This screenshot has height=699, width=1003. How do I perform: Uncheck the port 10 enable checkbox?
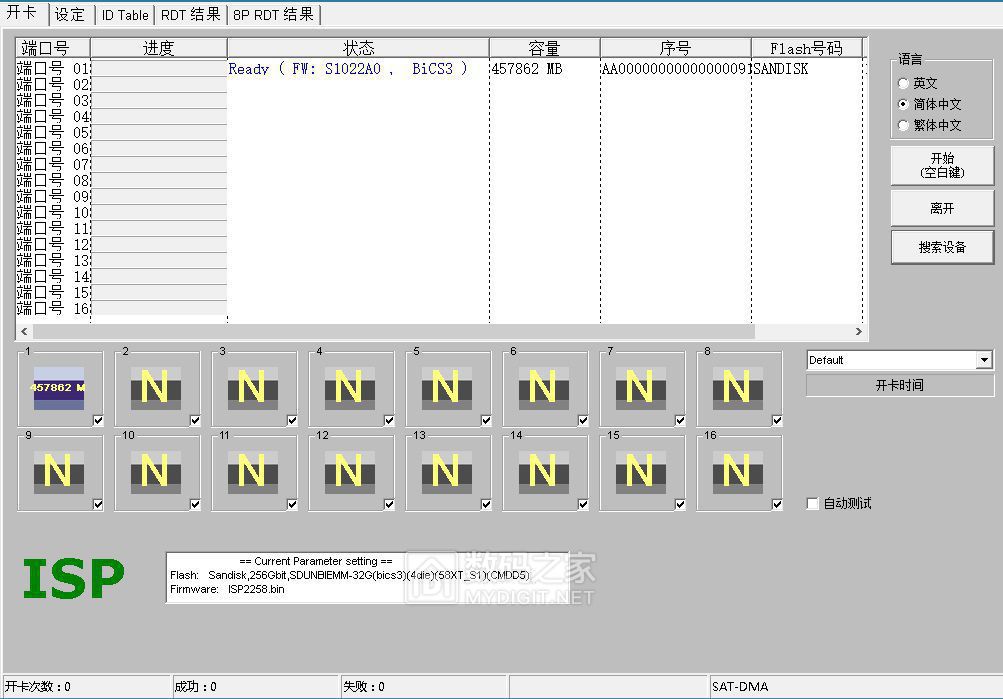[195, 504]
